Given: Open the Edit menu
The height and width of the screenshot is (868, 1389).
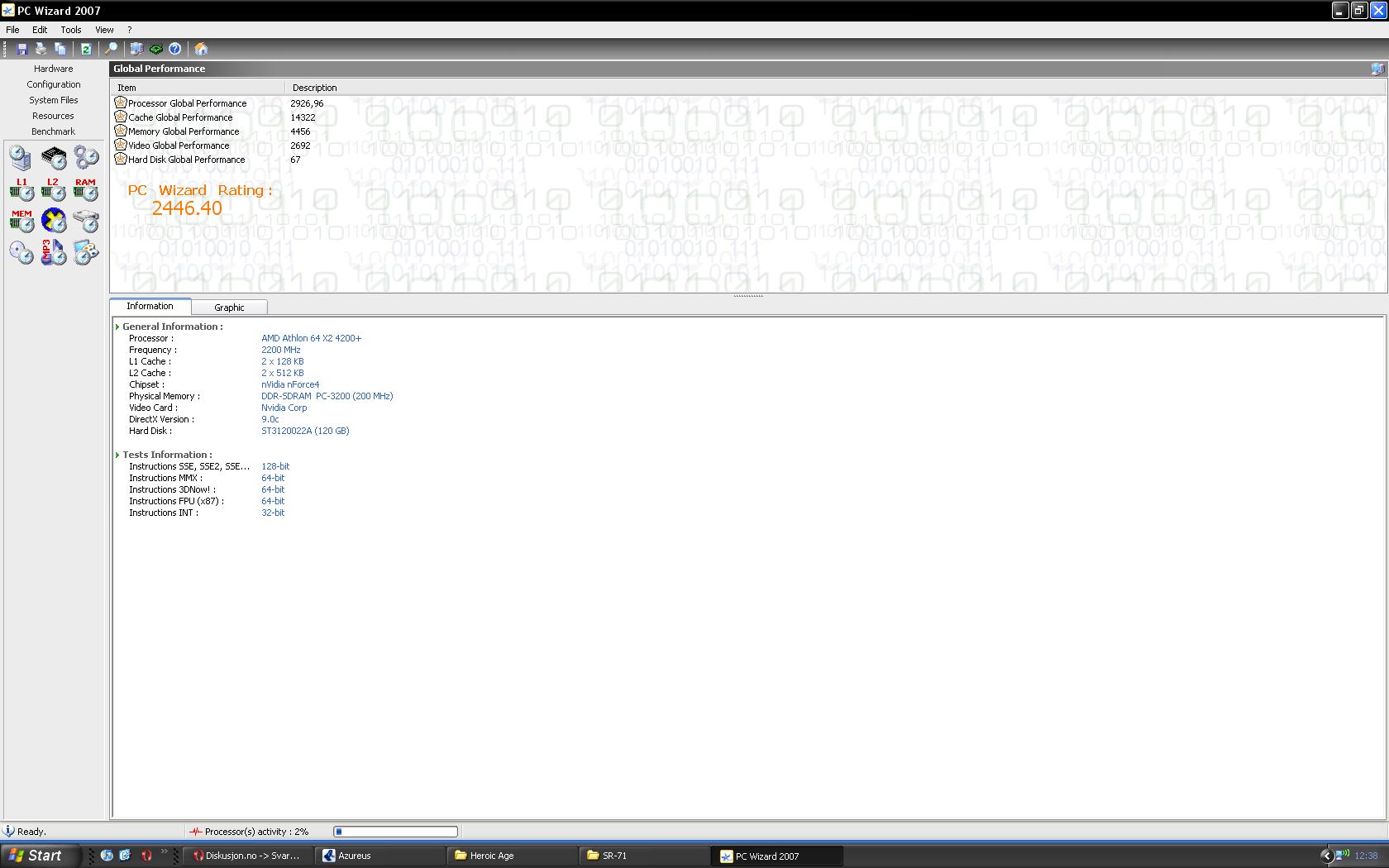Looking at the screenshot, I should point(40,30).
